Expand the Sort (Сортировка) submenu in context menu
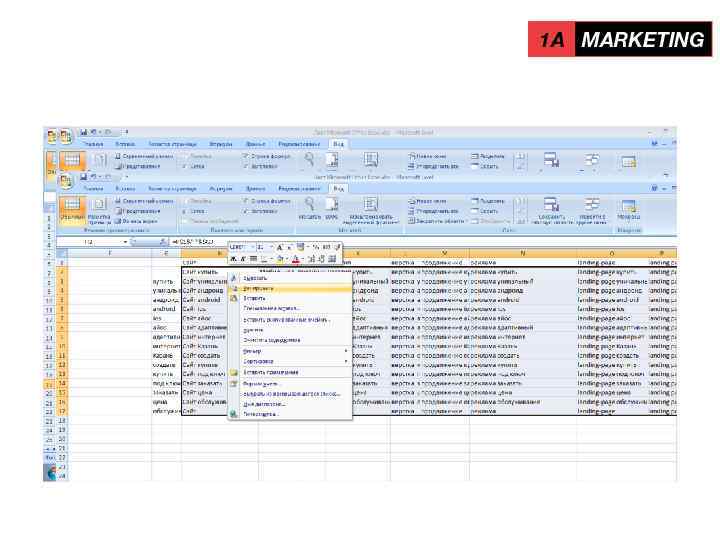 [x=290, y=361]
